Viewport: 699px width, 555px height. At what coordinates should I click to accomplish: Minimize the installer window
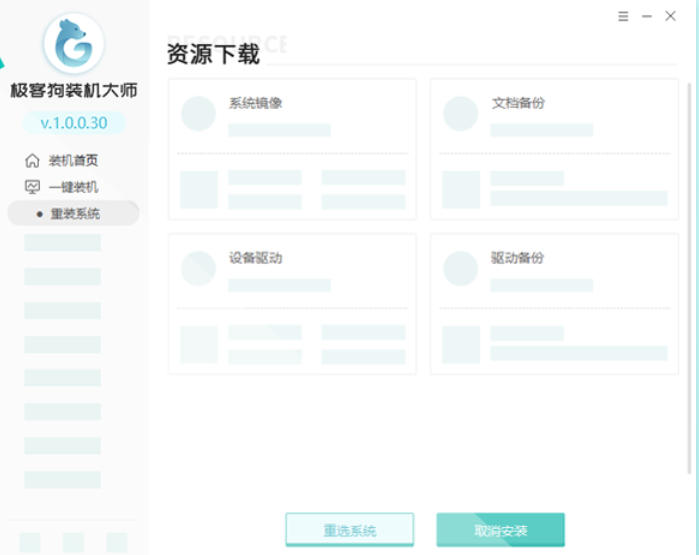tap(647, 16)
